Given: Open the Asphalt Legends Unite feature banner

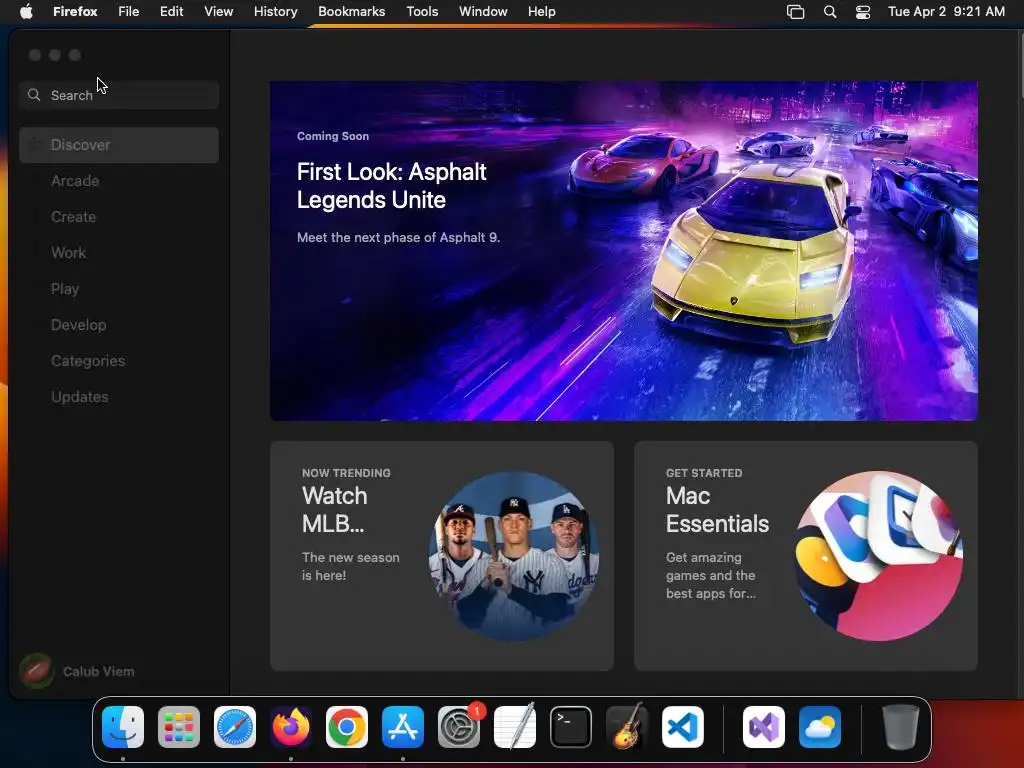Looking at the screenshot, I should coord(624,251).
